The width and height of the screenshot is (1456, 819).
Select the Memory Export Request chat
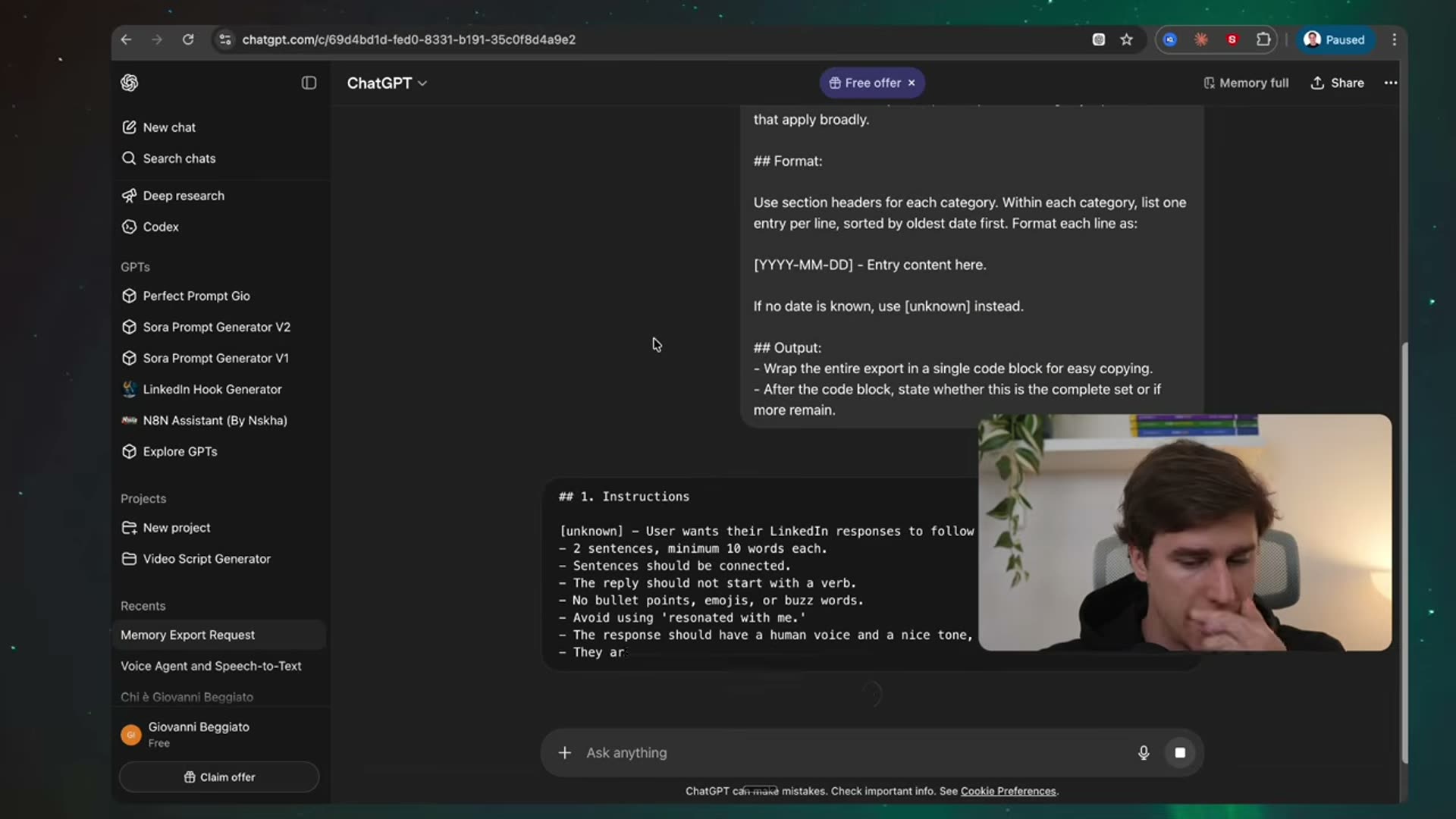pyautogui.click(x=219, y=635)
